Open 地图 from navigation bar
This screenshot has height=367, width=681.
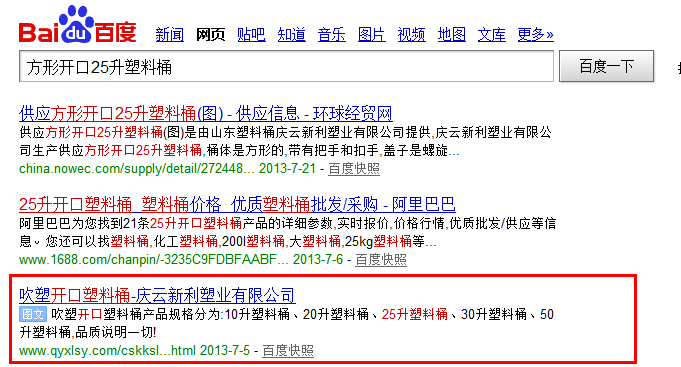[x=452, y=34]
